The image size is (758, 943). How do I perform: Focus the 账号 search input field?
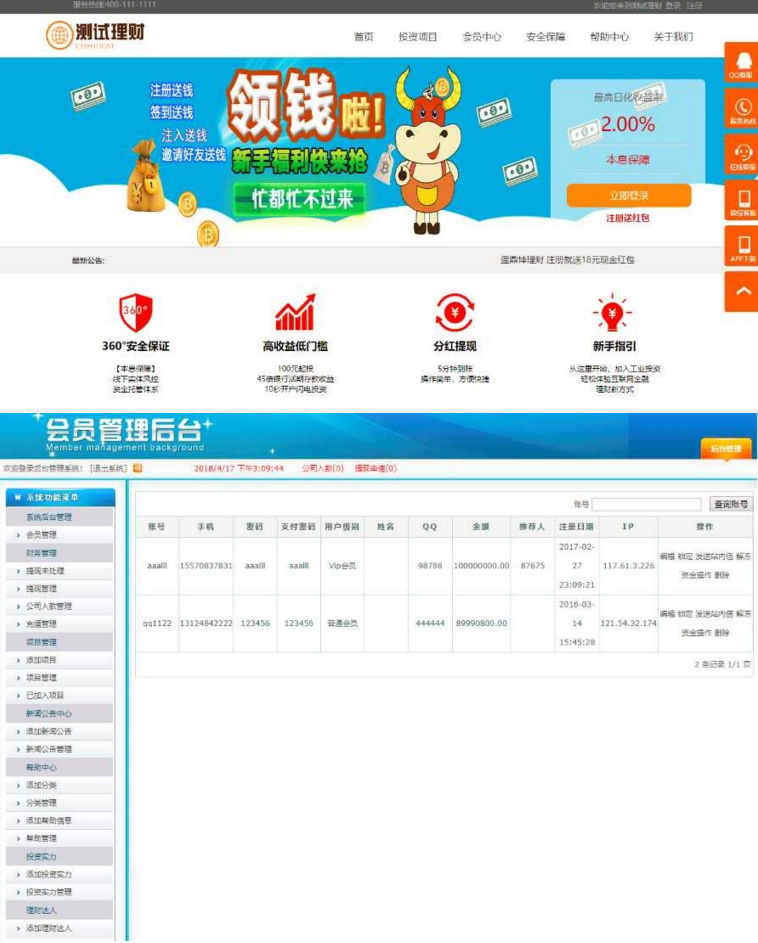[x=646, y=504]
